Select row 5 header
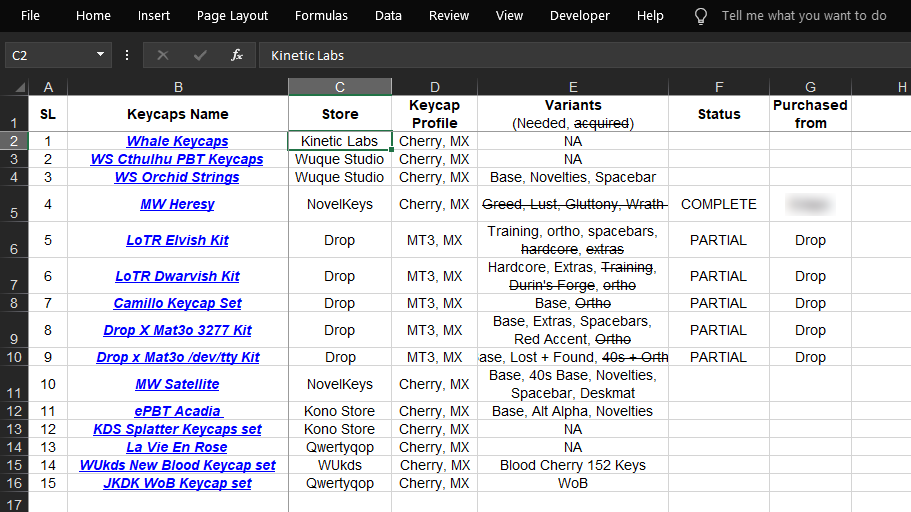Viewport: 911px width, 512px height. pos(14,204)
